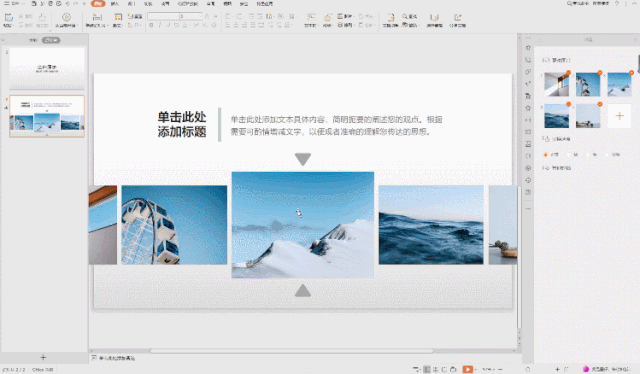Screen dimensions: 640x374
Task: Click the slide title text placeholder
Action: pyautogui.click(x=182, y=125)
